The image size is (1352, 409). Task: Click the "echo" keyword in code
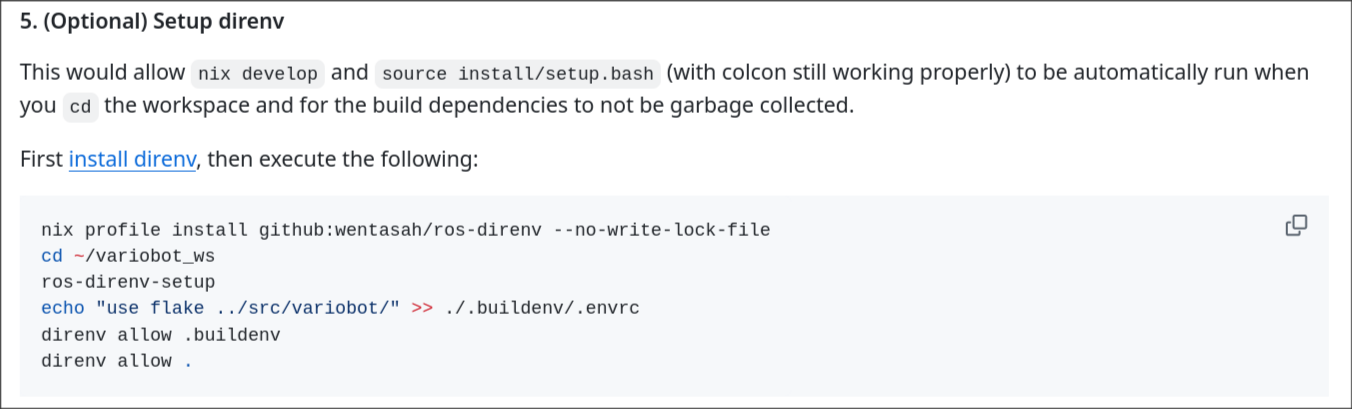coord(63,308)
